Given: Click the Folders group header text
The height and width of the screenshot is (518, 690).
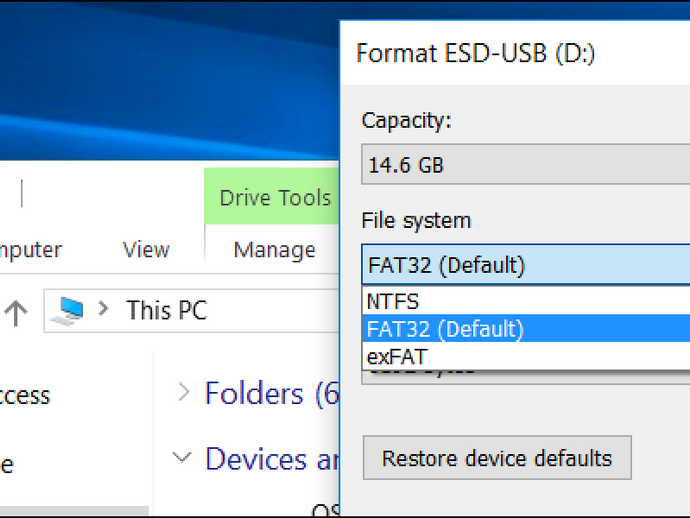Looking at the screenshot, I should click(x=272, y=393).
